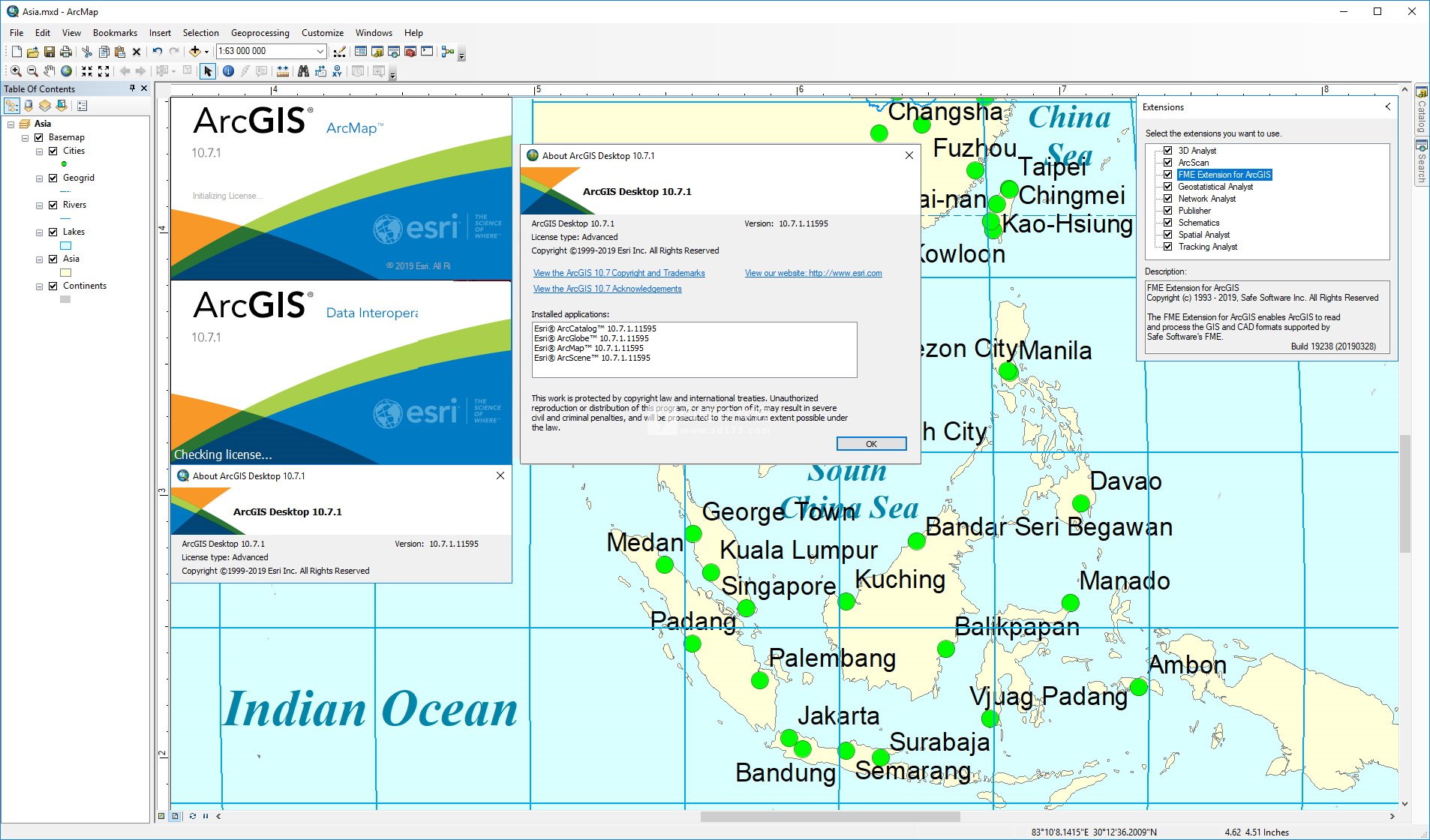This screenshot has height=840, width=1430.
Task: Select the Zoom Out tool
Action: pyautogui.click(x=32, y=71)
